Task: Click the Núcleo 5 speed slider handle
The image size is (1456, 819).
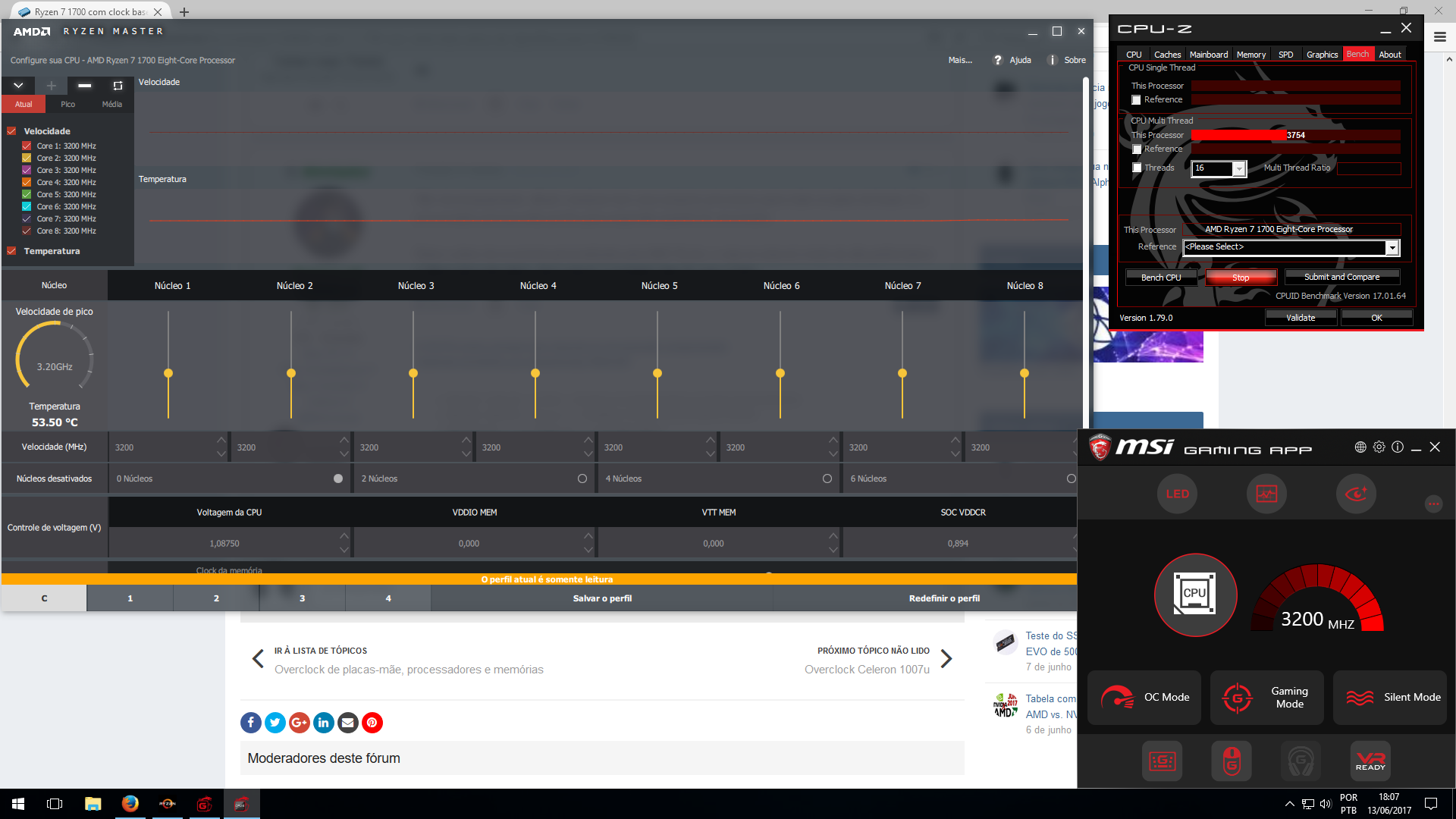Action: pos(657,373)
